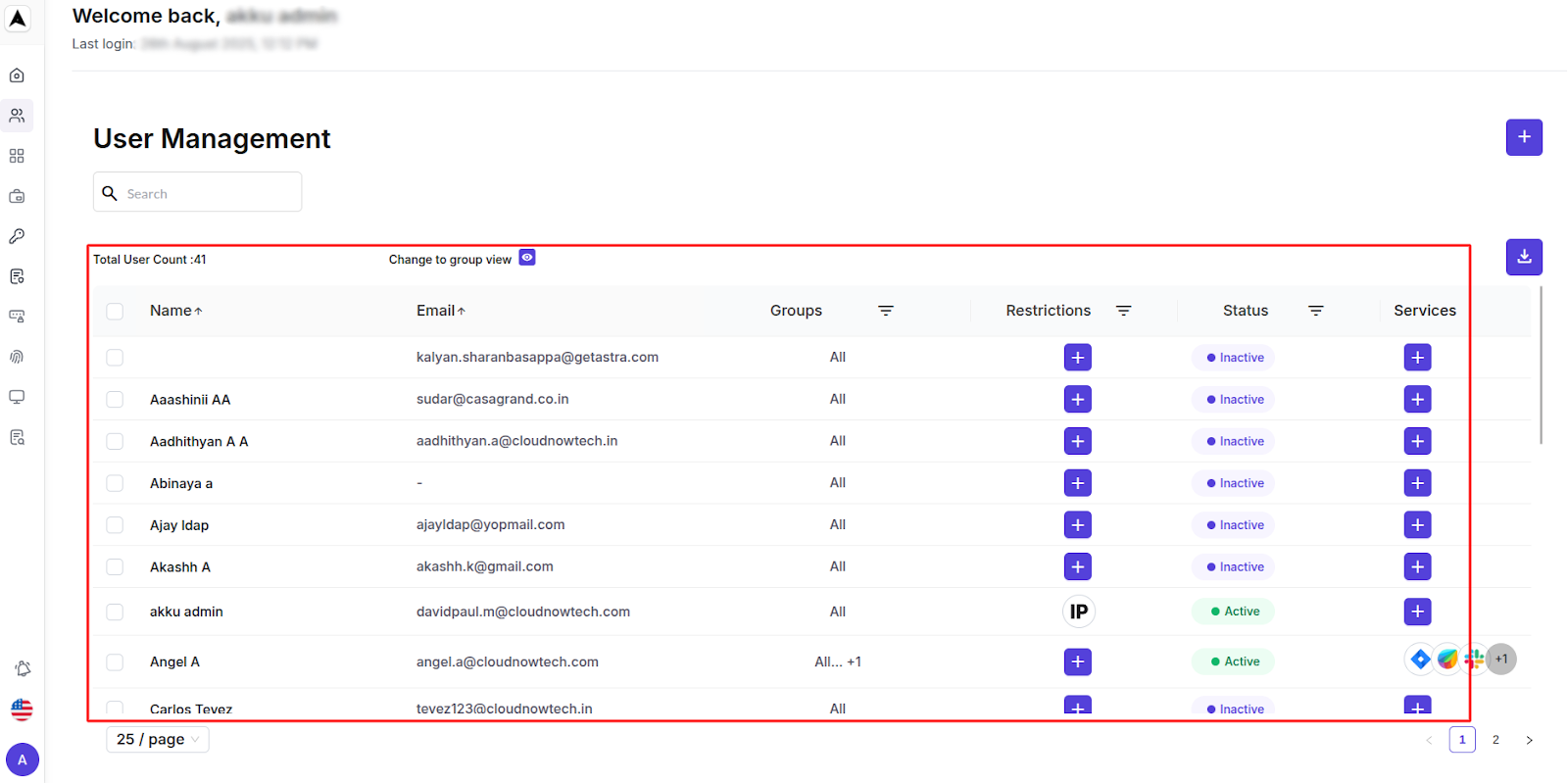Go to next page arrow
This screenshot has height=783, width=1568.
point(1529,740)
